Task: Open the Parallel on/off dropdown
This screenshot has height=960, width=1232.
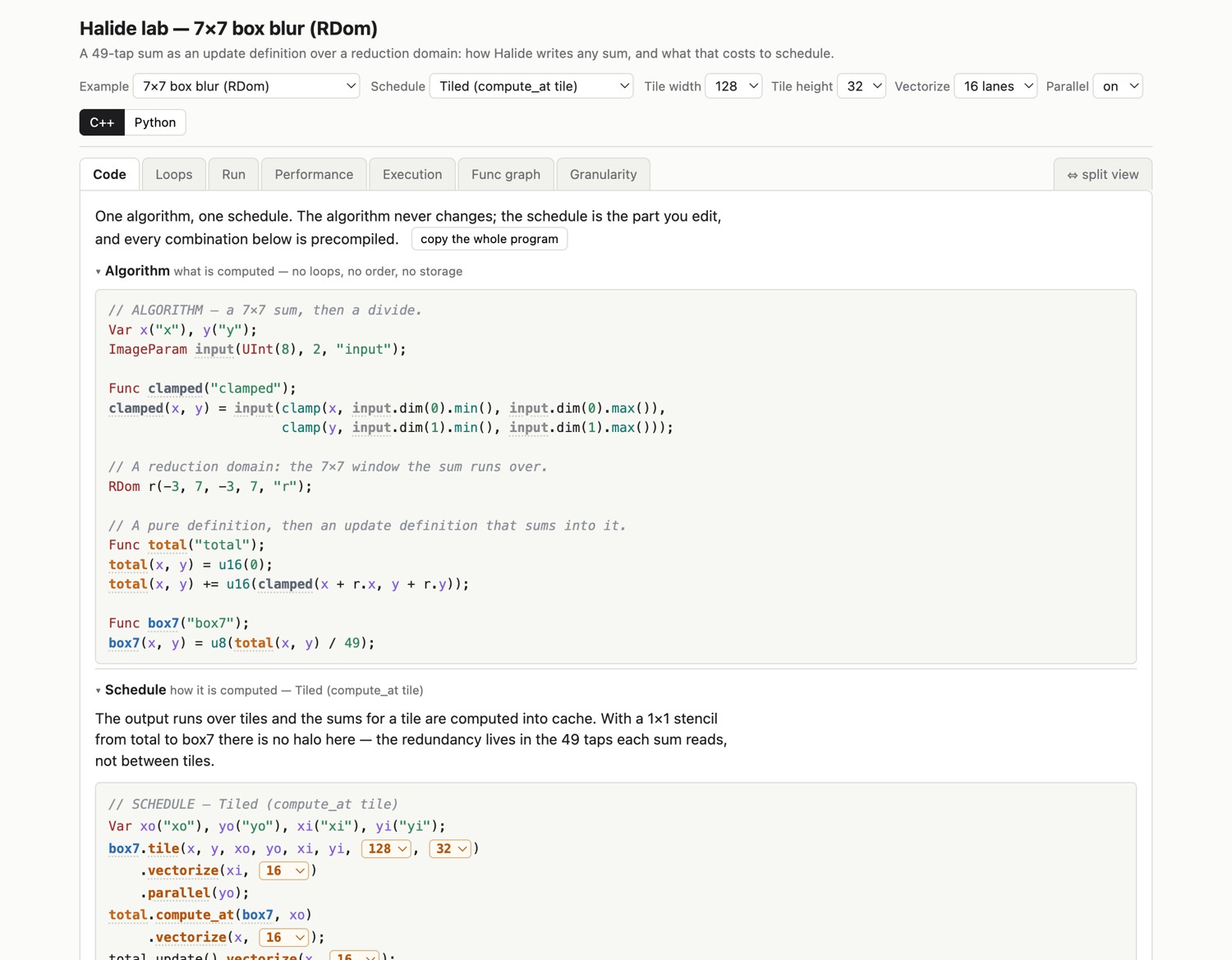Action: [x=1118, y=86]
